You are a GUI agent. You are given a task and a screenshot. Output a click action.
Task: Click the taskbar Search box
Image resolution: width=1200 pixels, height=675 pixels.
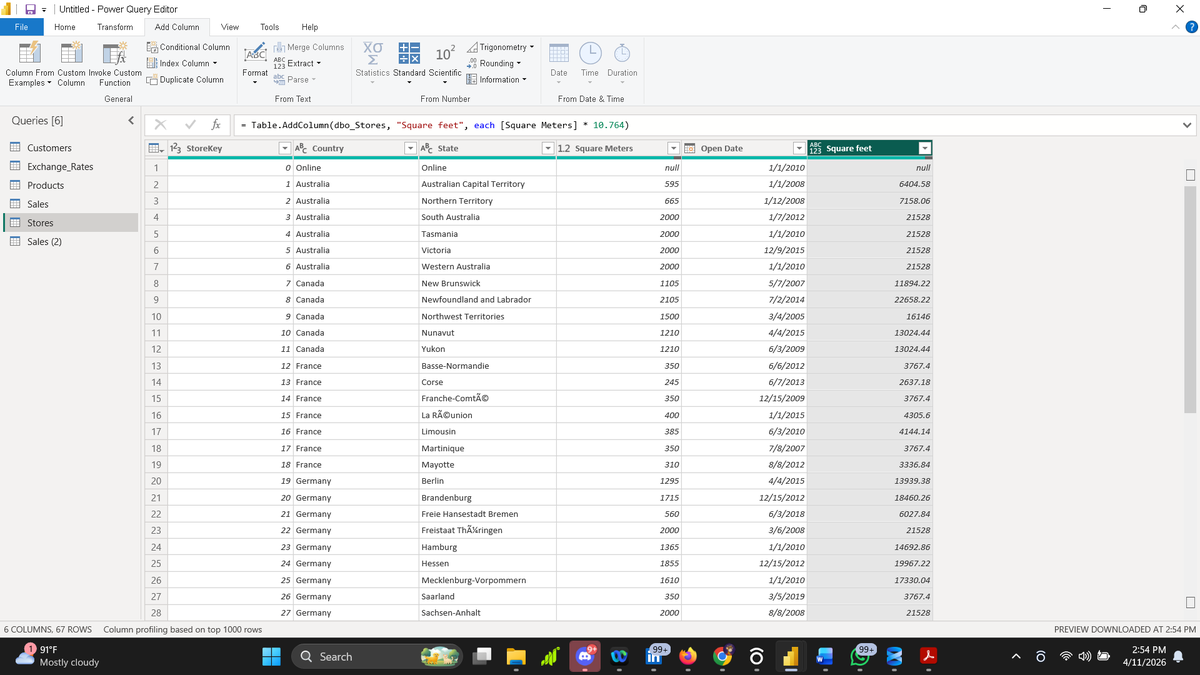379,656
